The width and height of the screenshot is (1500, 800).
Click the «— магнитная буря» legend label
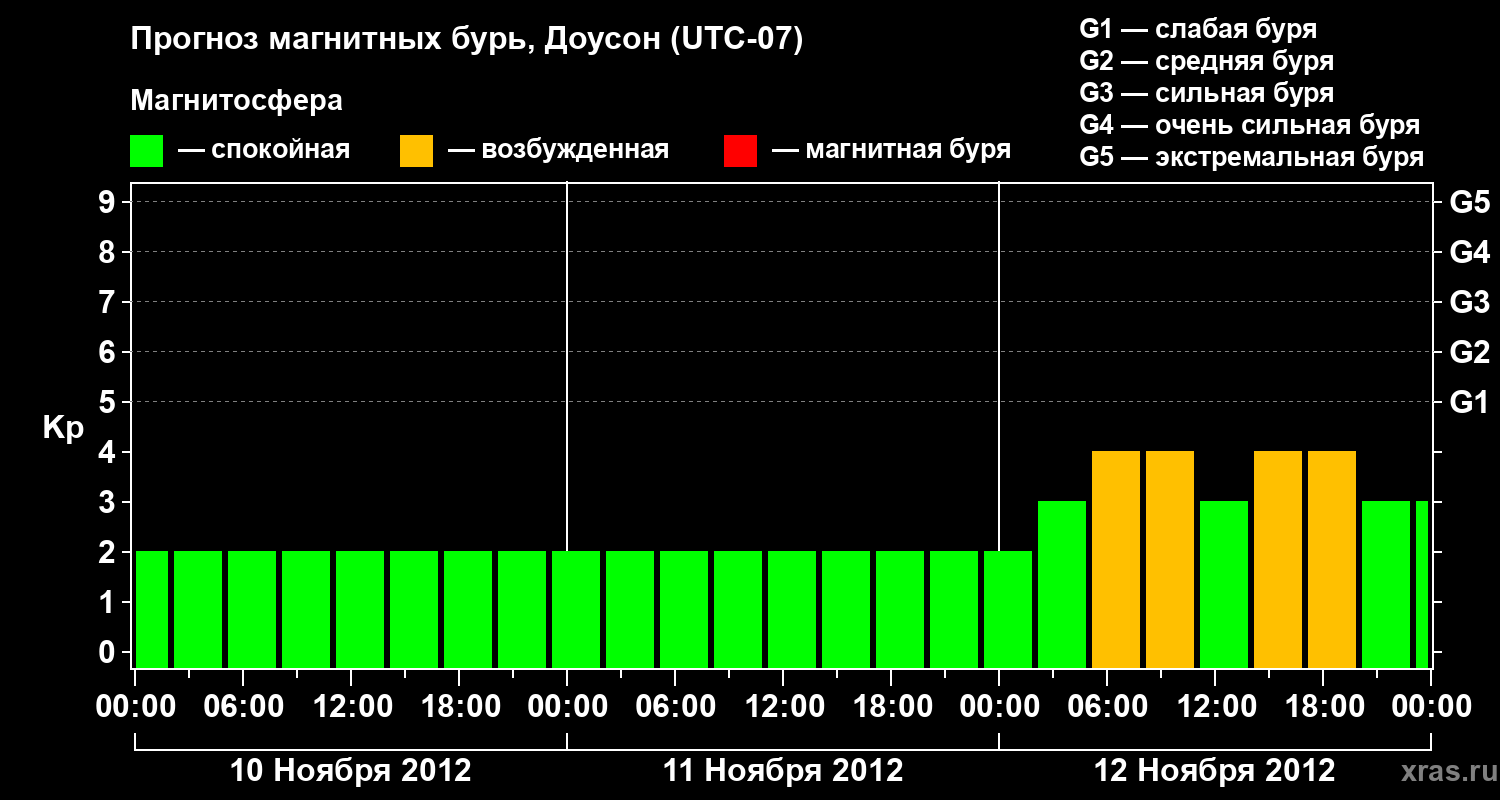(x=892, y=151)
